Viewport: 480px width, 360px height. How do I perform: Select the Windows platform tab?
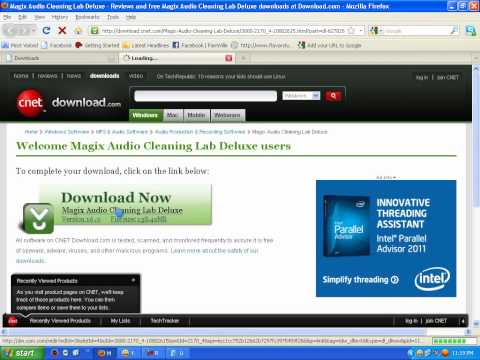click(145, 115)
